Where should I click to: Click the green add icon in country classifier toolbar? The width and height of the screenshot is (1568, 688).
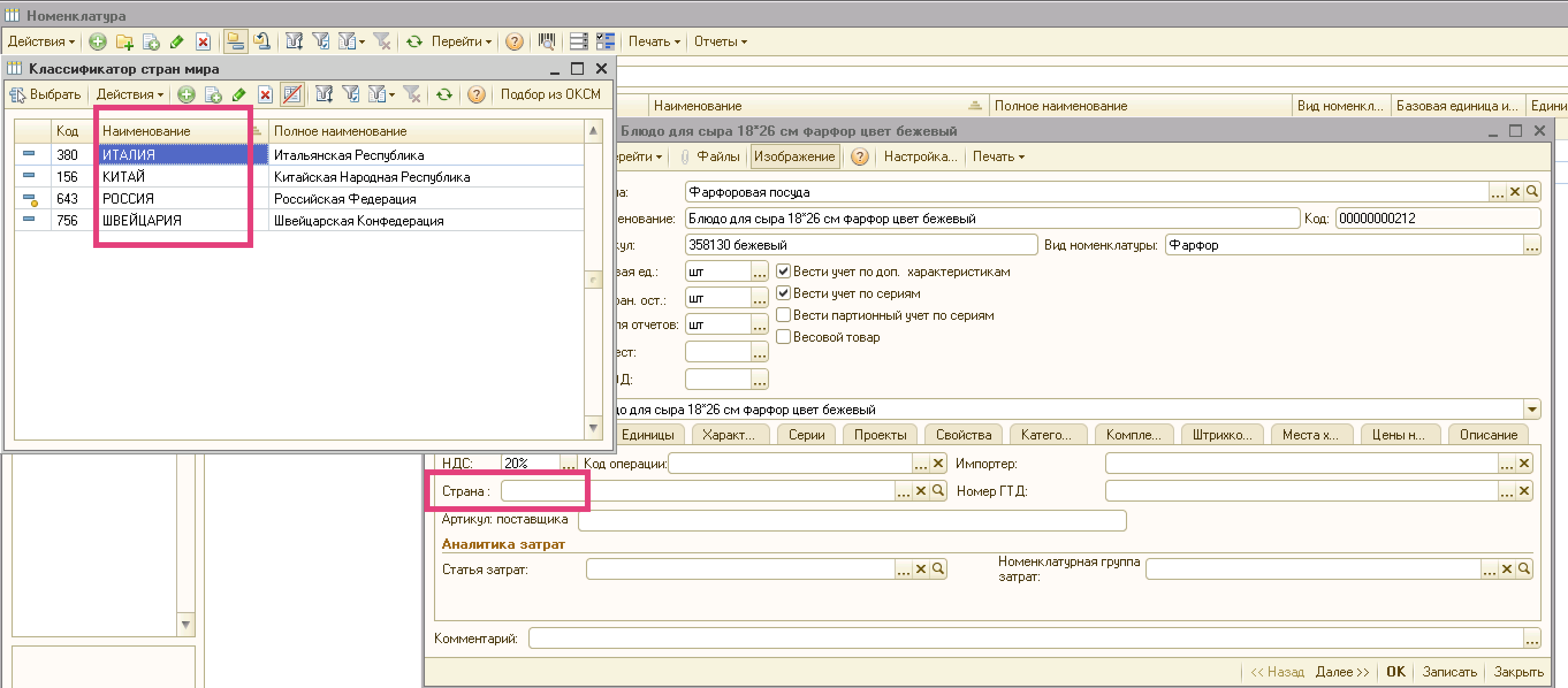(187, 94)
